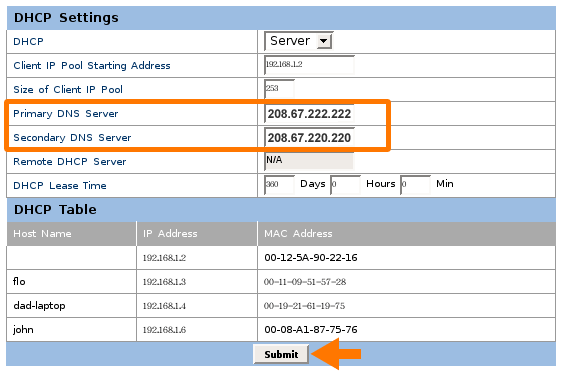This screenshot has width=562, height=372.
Task: Select MAC address 00-12-5A-90-22-16
Action: click(311, 258)
